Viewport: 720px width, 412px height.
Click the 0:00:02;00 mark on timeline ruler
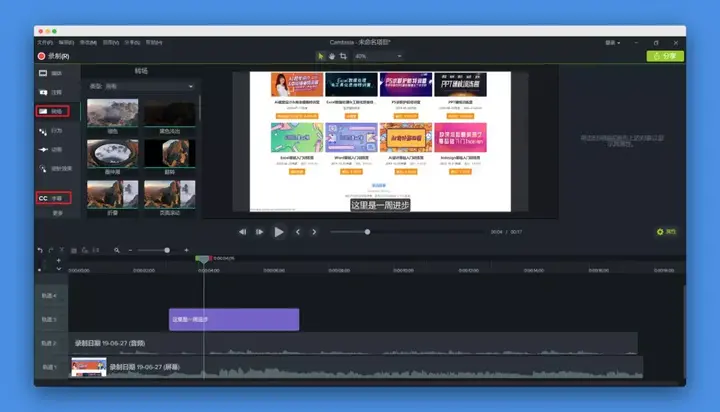(144, 271)
